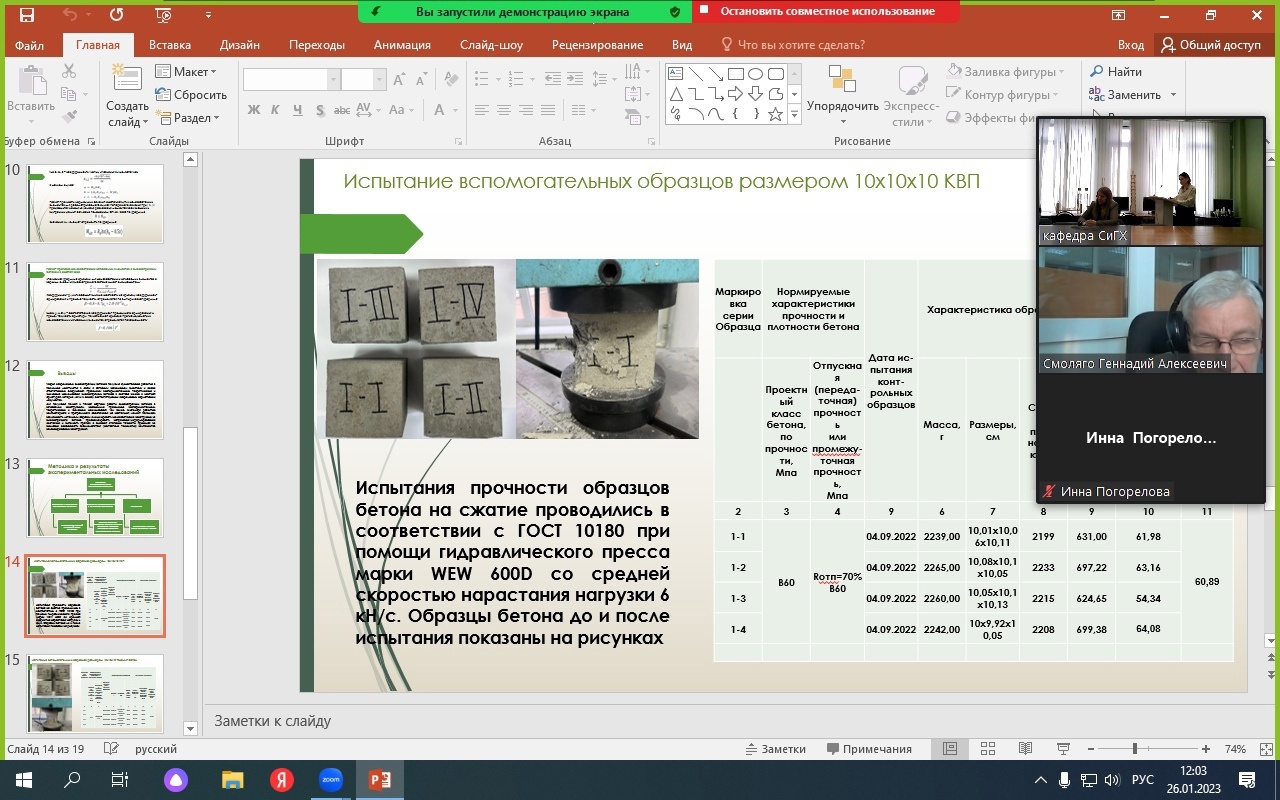The height and width of the screenshot is (800, 1280).
Task: Save the presentation with the floppy icon
Action: (x=27, y=14)
